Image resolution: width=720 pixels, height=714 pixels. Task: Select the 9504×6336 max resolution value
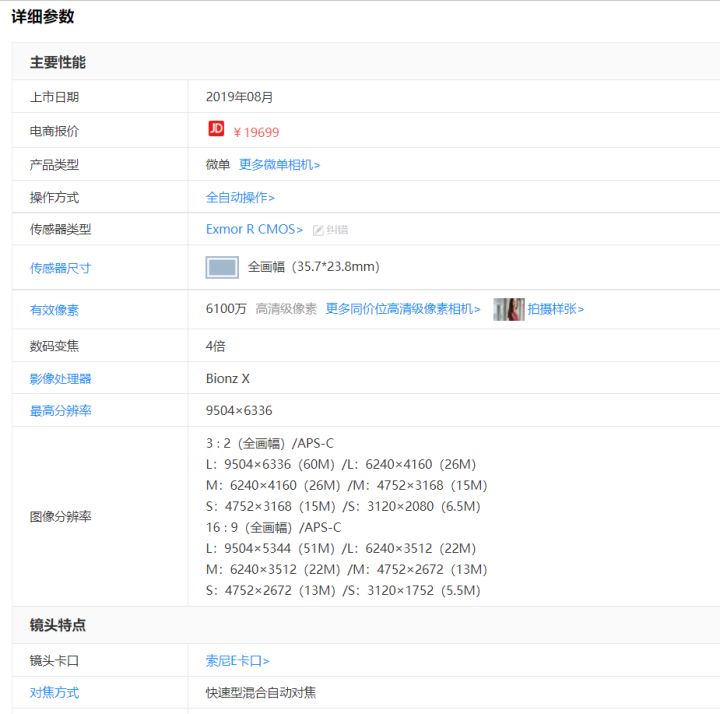(239, 410)
